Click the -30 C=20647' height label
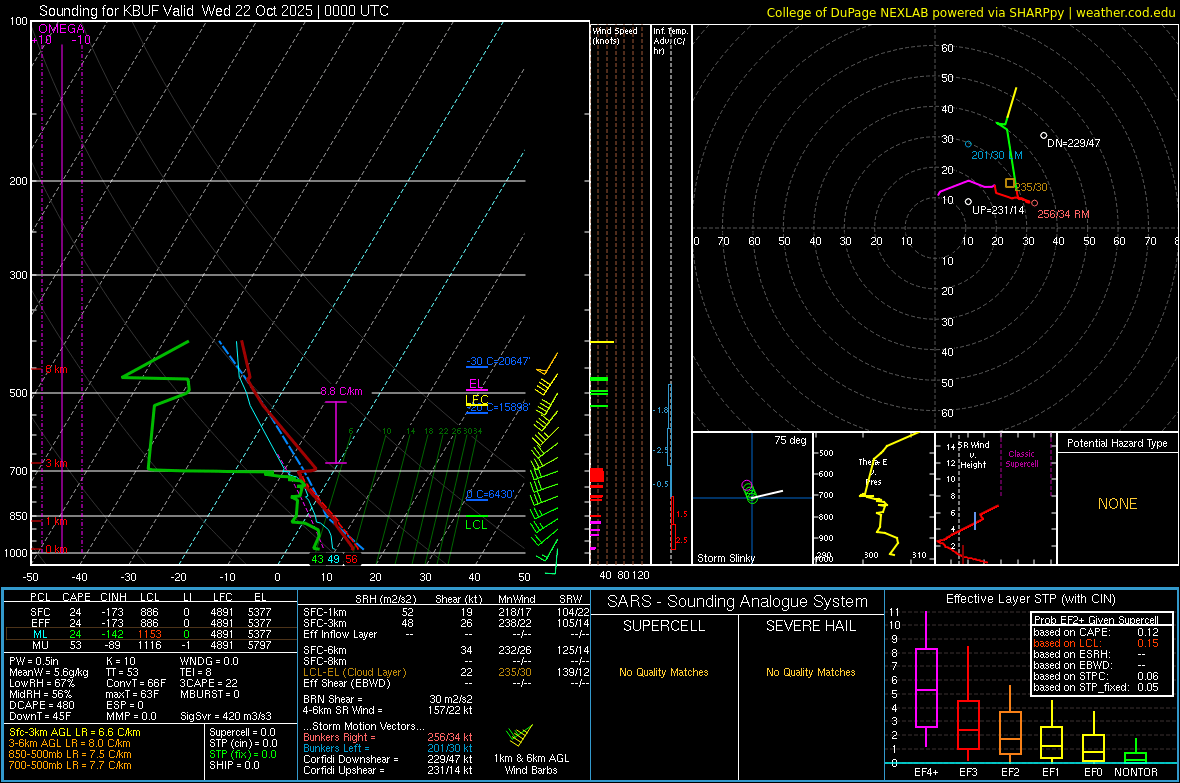Screen dimensions: 1180x783 (x=497, y=361)
